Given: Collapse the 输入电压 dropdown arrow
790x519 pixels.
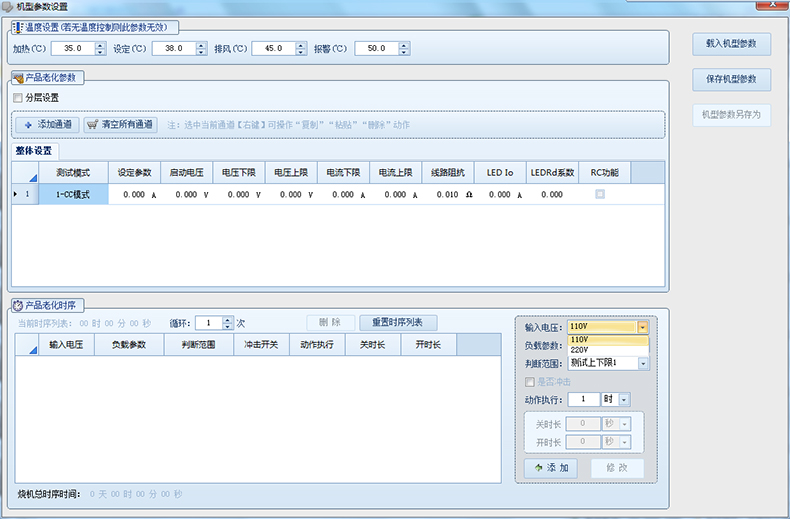Looking at the screenshot, I should [x=643, y=327].
